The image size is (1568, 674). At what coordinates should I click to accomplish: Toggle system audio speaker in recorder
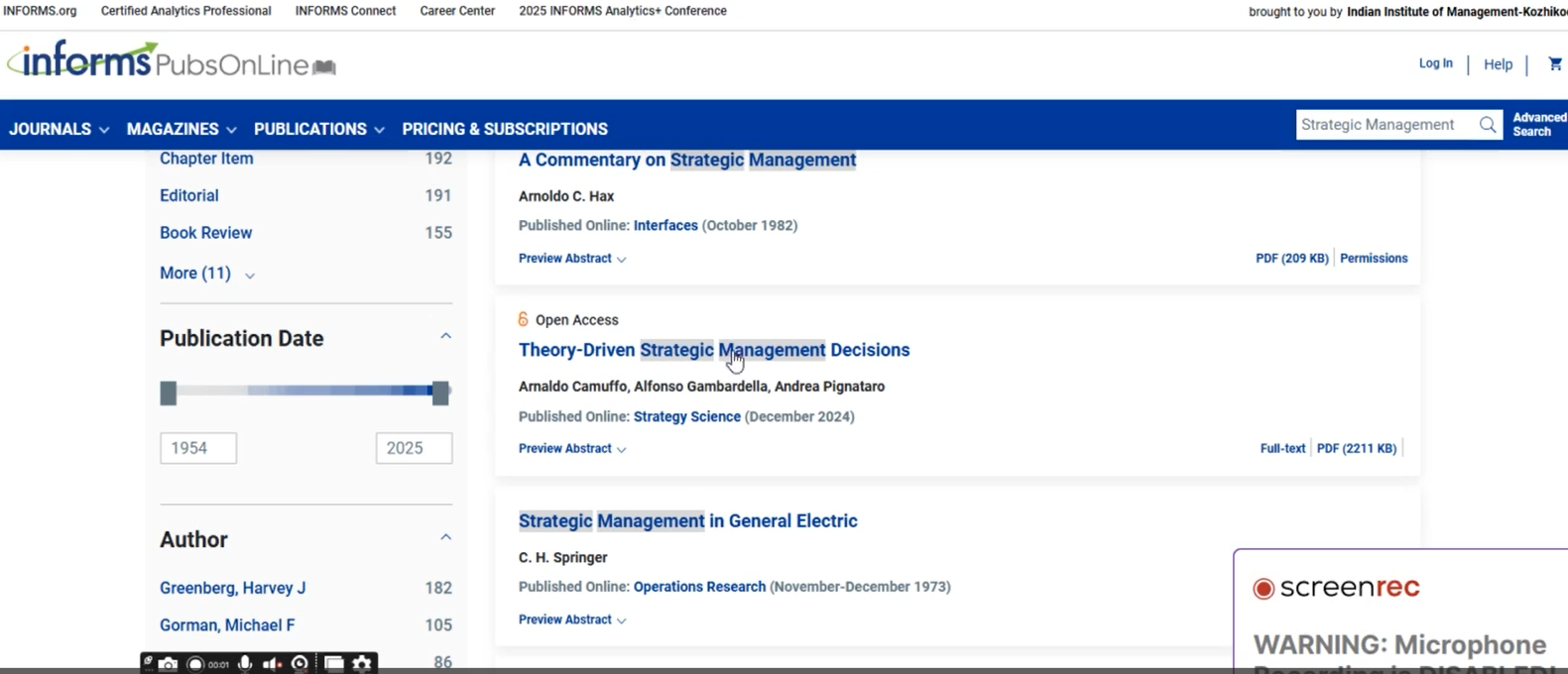pyautogui.click(x=272, y=664)
